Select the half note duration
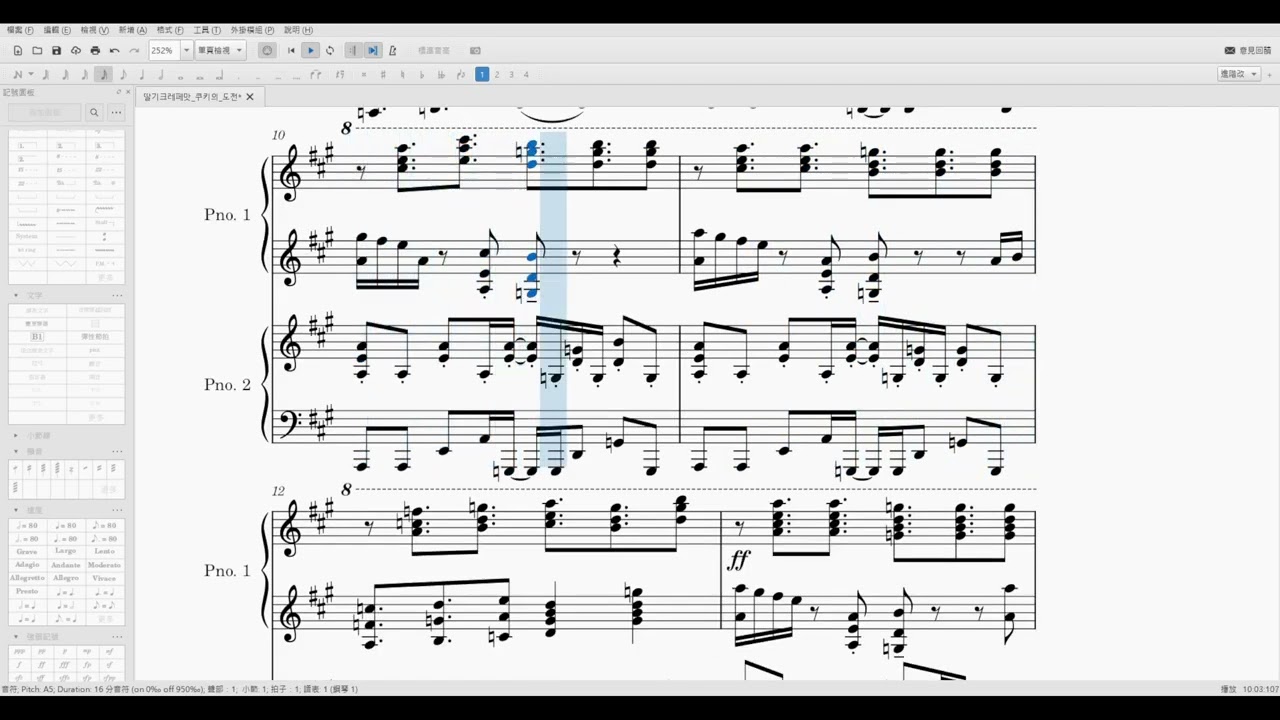This screenshot has width=1280, height=720. tap(161, 74)
